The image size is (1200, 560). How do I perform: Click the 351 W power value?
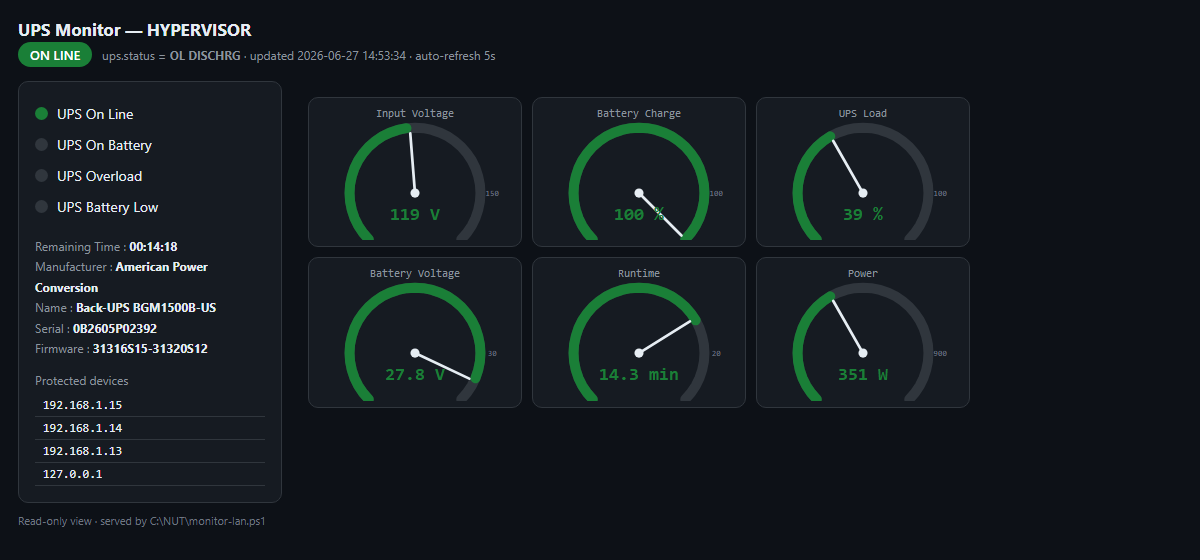(x=863, y=375)
